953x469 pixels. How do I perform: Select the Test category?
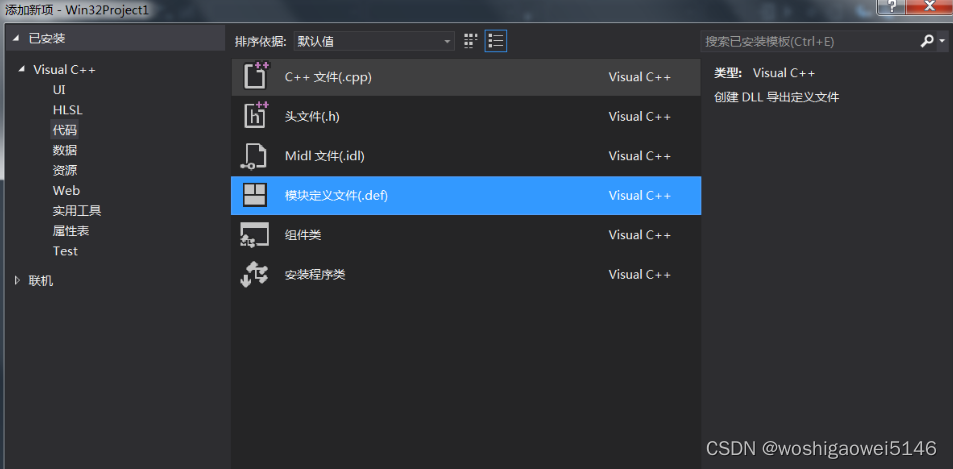[65, 251]
